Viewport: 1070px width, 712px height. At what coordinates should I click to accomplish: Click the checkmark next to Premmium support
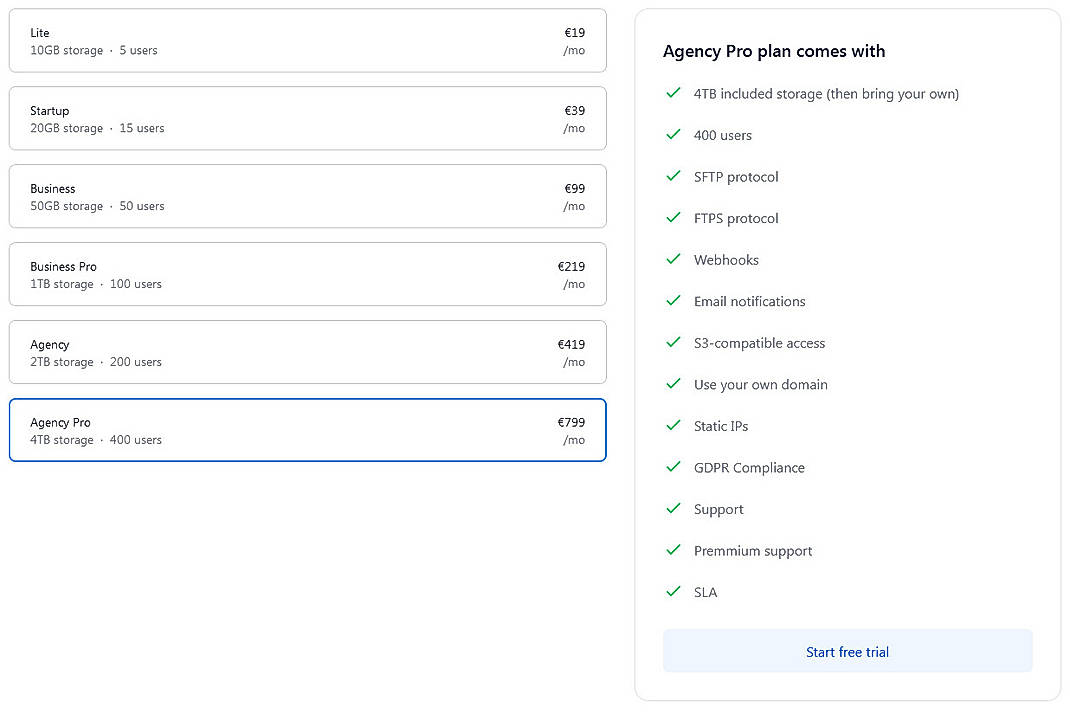click(673, 550)
